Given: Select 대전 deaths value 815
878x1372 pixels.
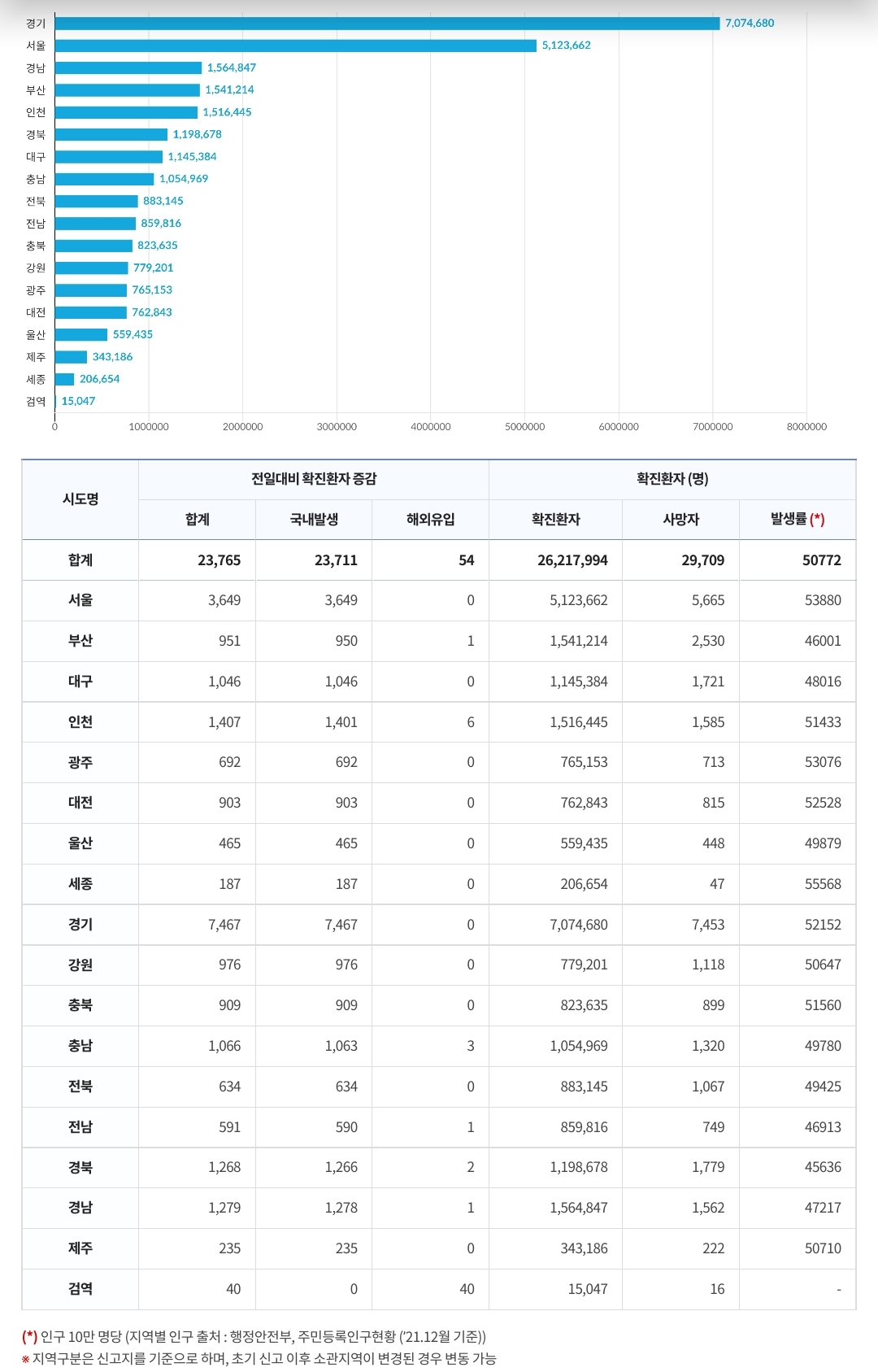Looking at the screenshot, I should (714, 803).
